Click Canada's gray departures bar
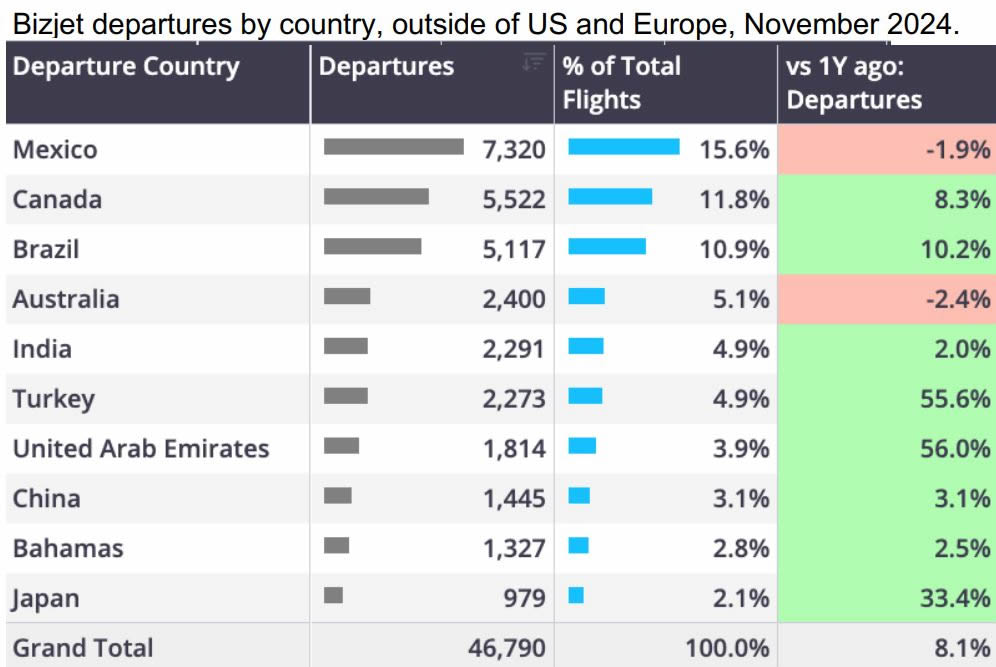This screenshot has height=667, width=996. click(376, 197)
